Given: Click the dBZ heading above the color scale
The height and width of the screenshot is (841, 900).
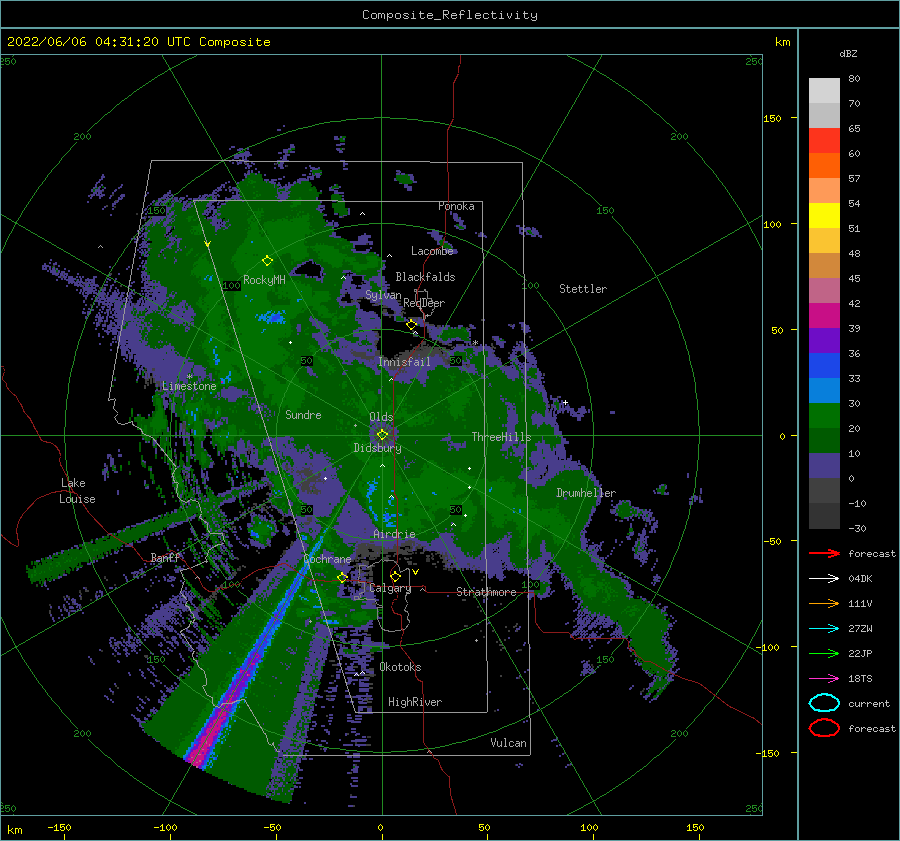Looking at the screenshot, I should pyautogui.click(x=848, y=53).
